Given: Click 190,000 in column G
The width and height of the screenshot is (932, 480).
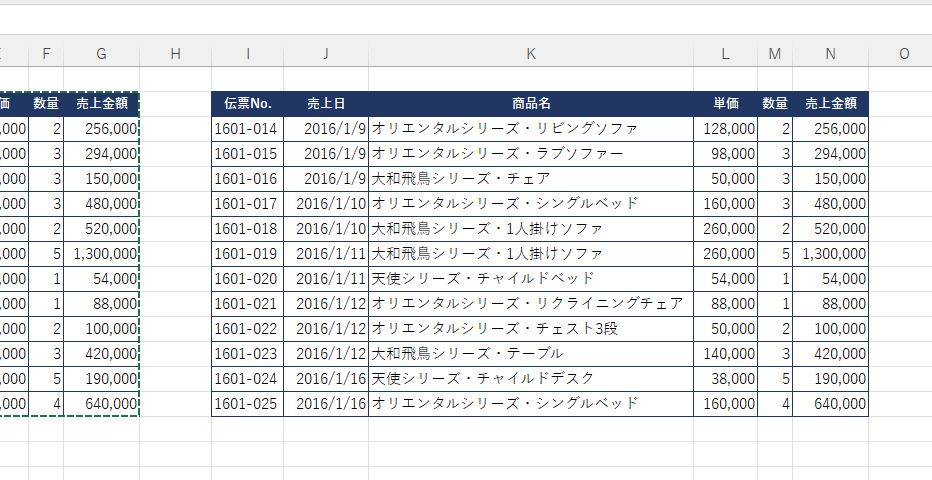Looking at the screenshot, I should 102,378.
